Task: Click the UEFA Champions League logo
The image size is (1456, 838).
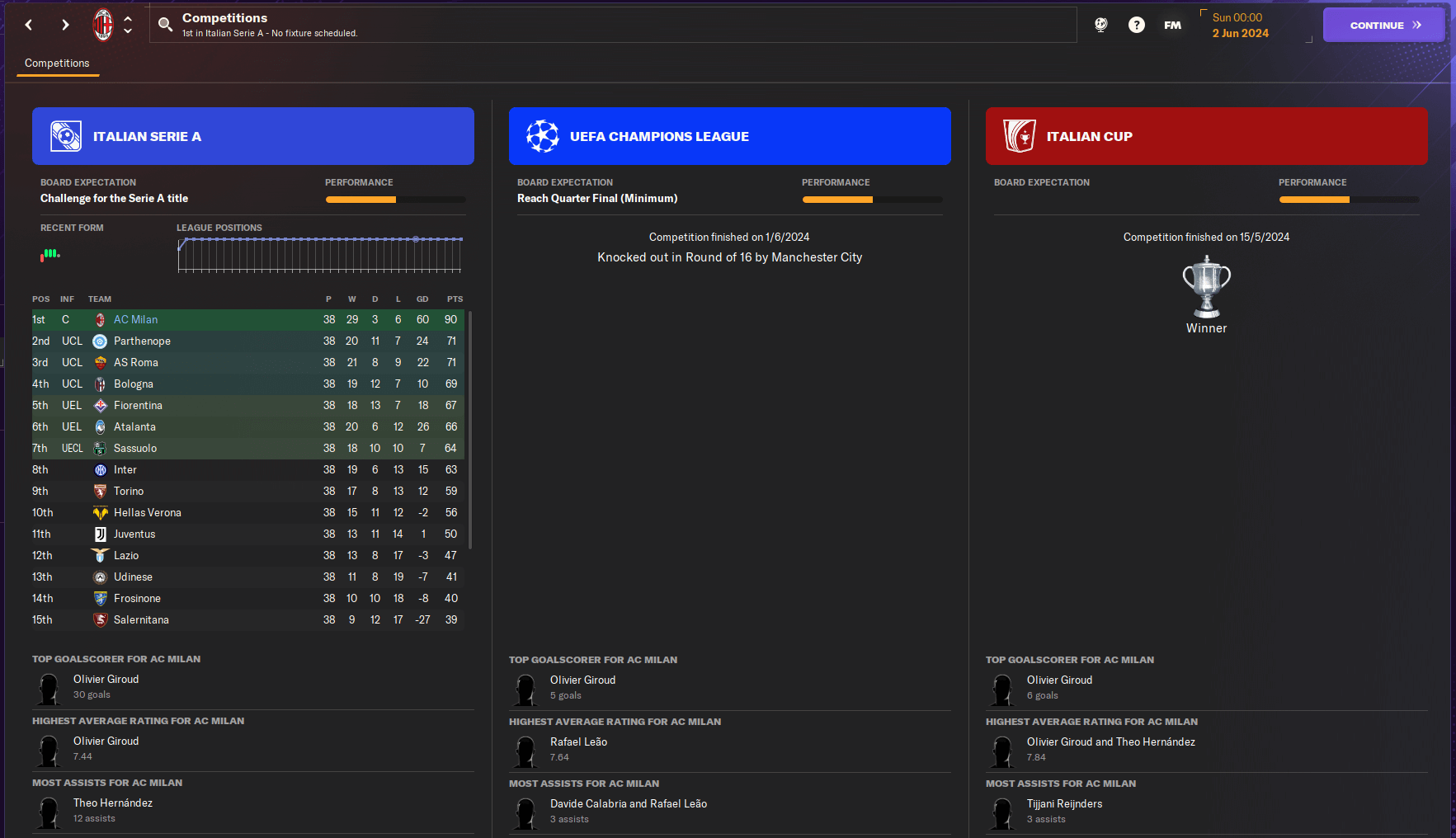Action: (542, 136)
